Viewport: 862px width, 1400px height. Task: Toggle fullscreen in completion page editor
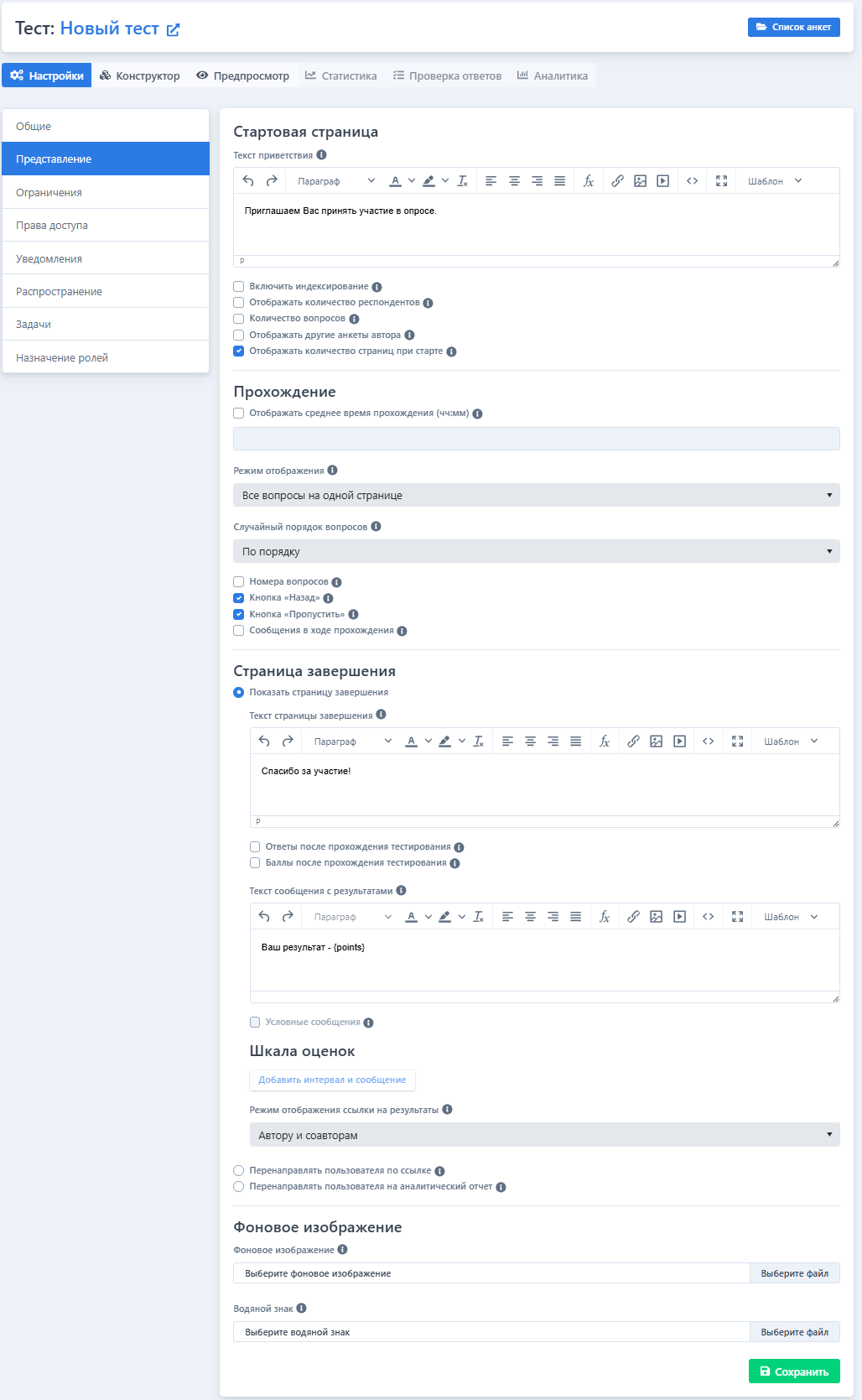pyautogui.click(x=738, y=742)
